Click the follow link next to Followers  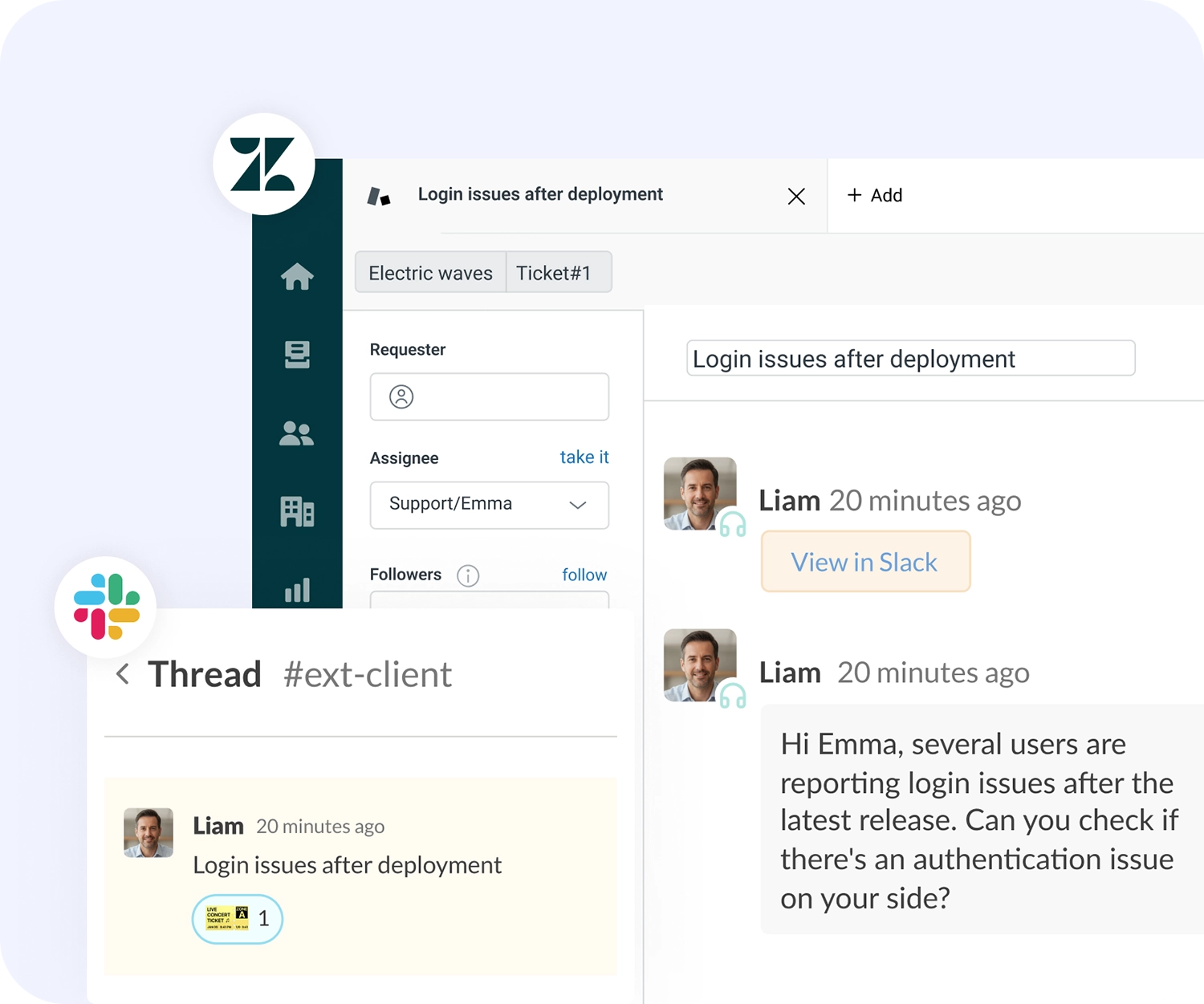click(584, 575)
